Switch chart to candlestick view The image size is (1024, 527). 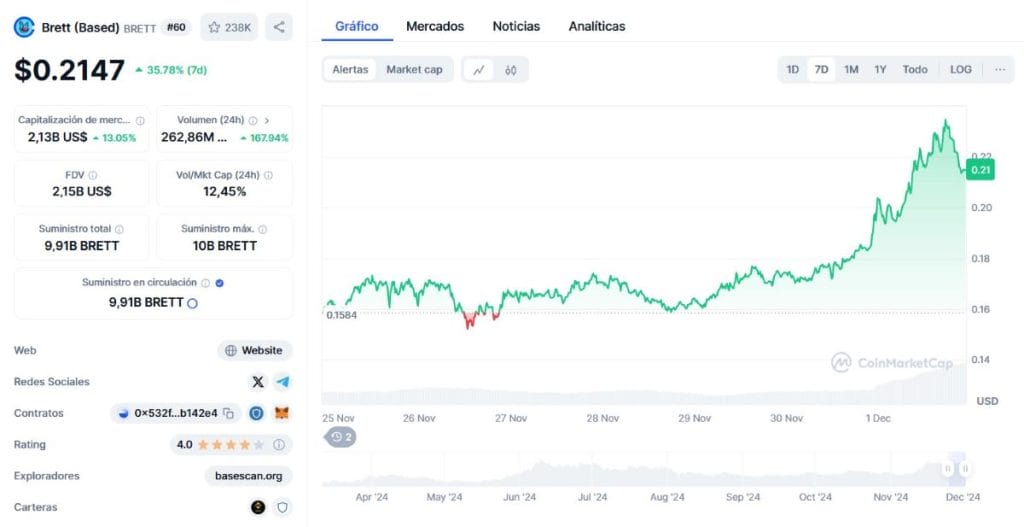click(x=511, y=70)
